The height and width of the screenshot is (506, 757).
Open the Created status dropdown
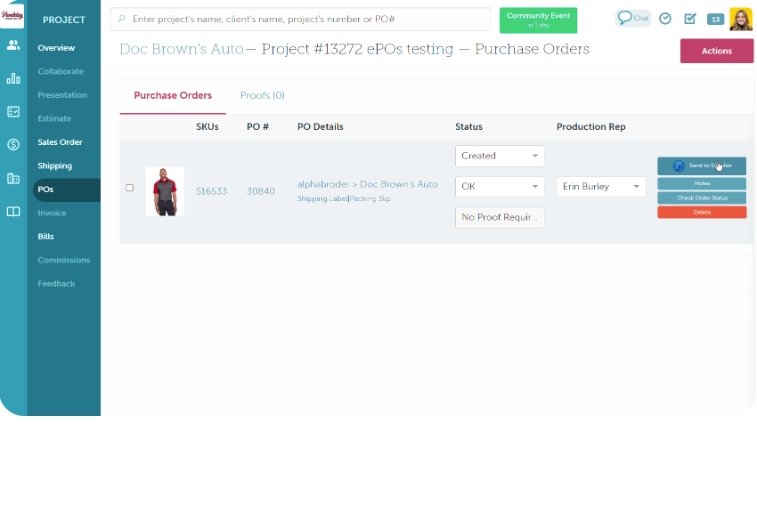pos(500,156)
